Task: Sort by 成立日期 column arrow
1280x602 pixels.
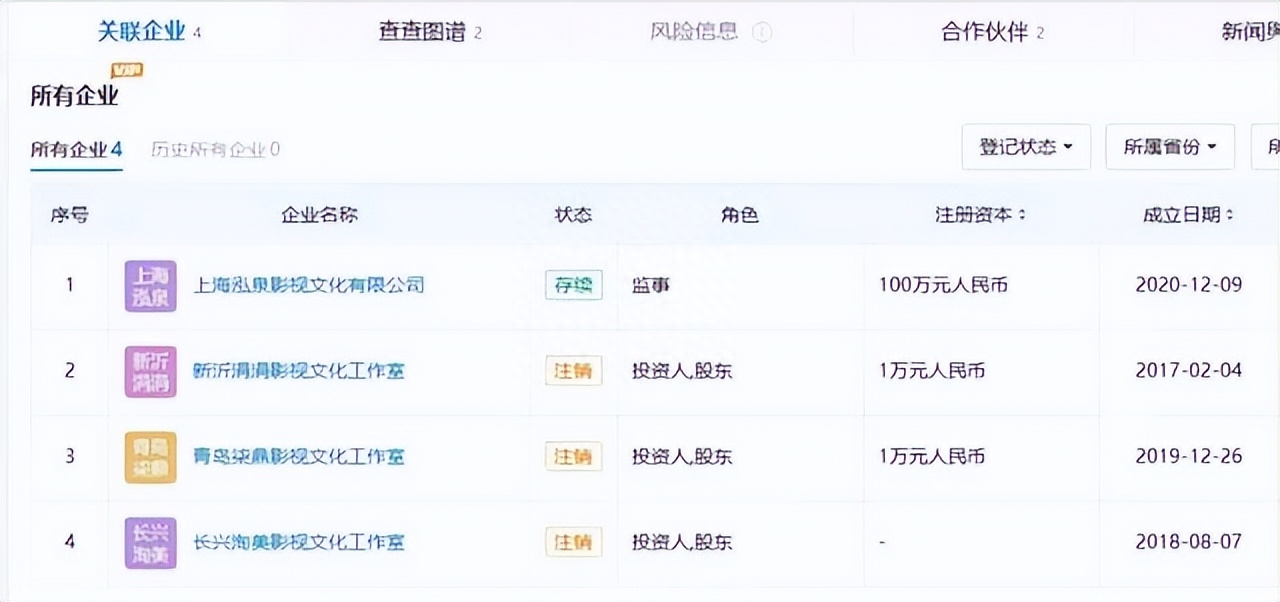Action: [x=1229, y=215]
